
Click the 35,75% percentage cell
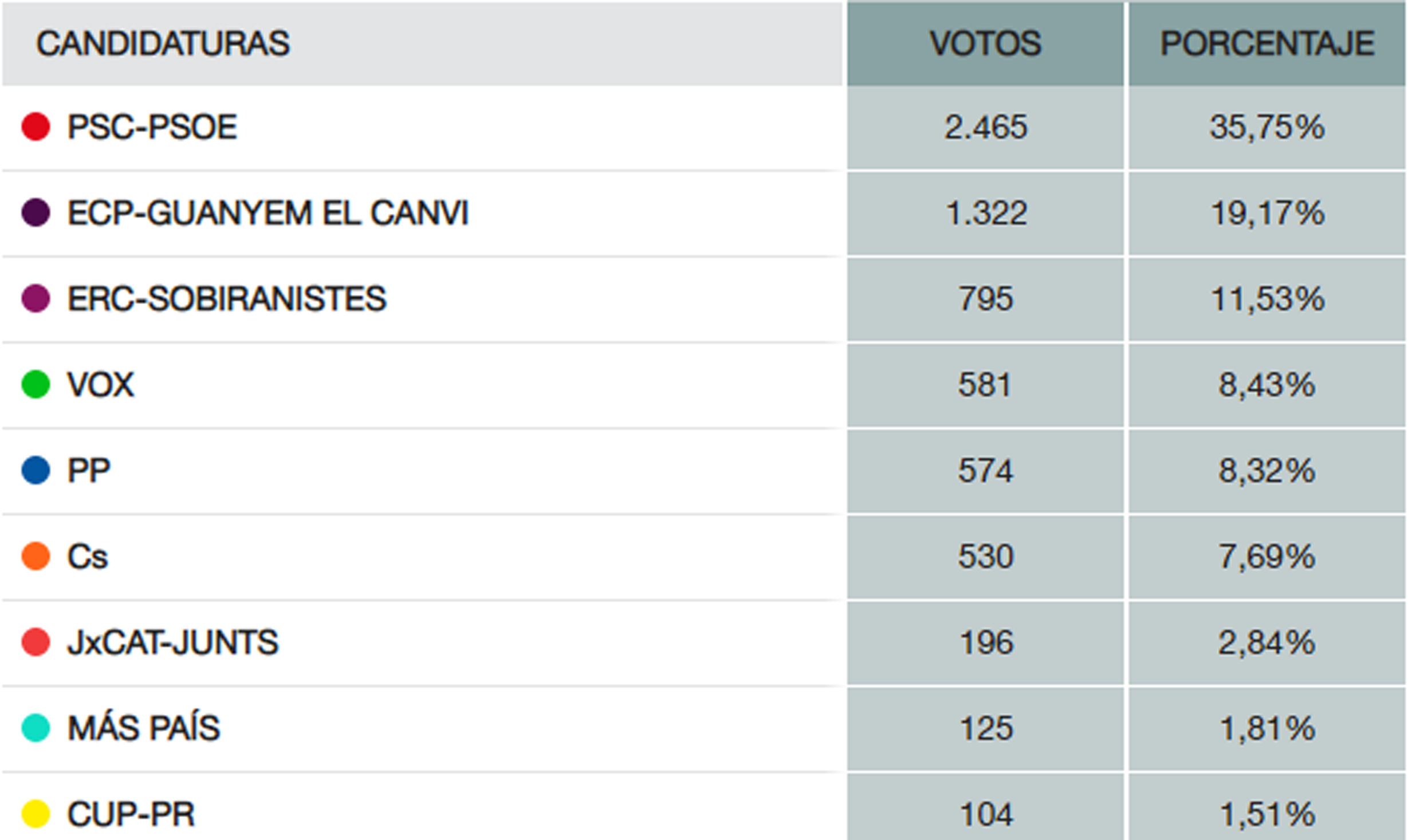click(1267, 128)
